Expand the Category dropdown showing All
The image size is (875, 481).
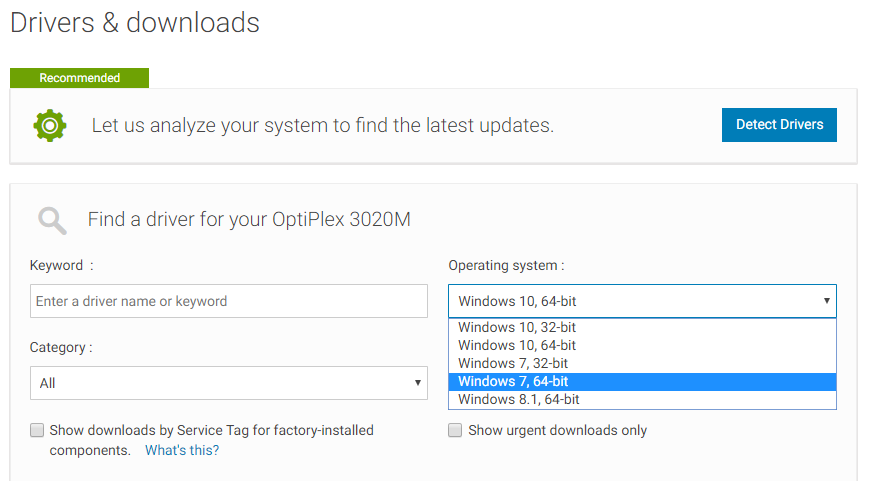(229, 383)
